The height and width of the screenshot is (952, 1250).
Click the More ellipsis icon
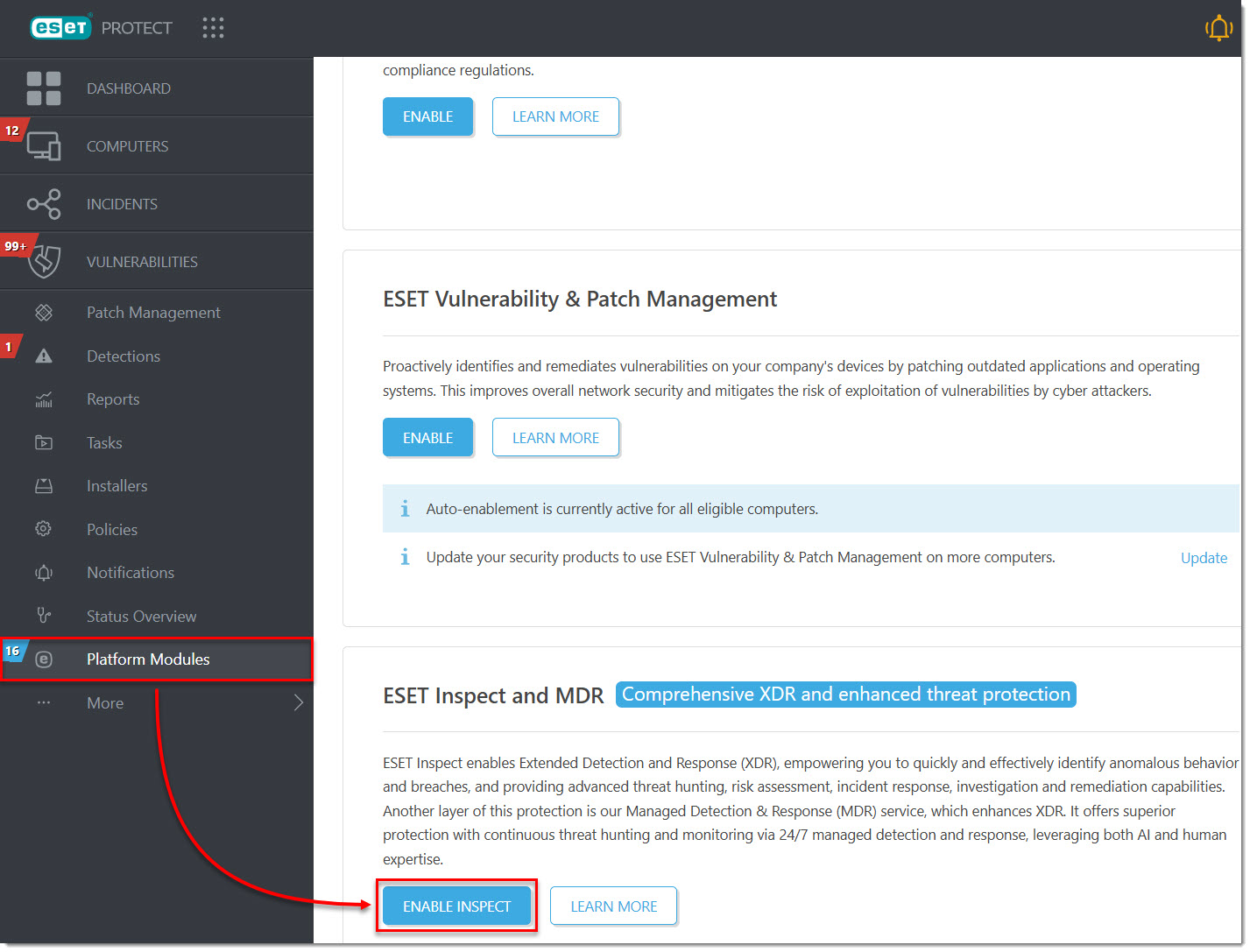click(44, 702)
